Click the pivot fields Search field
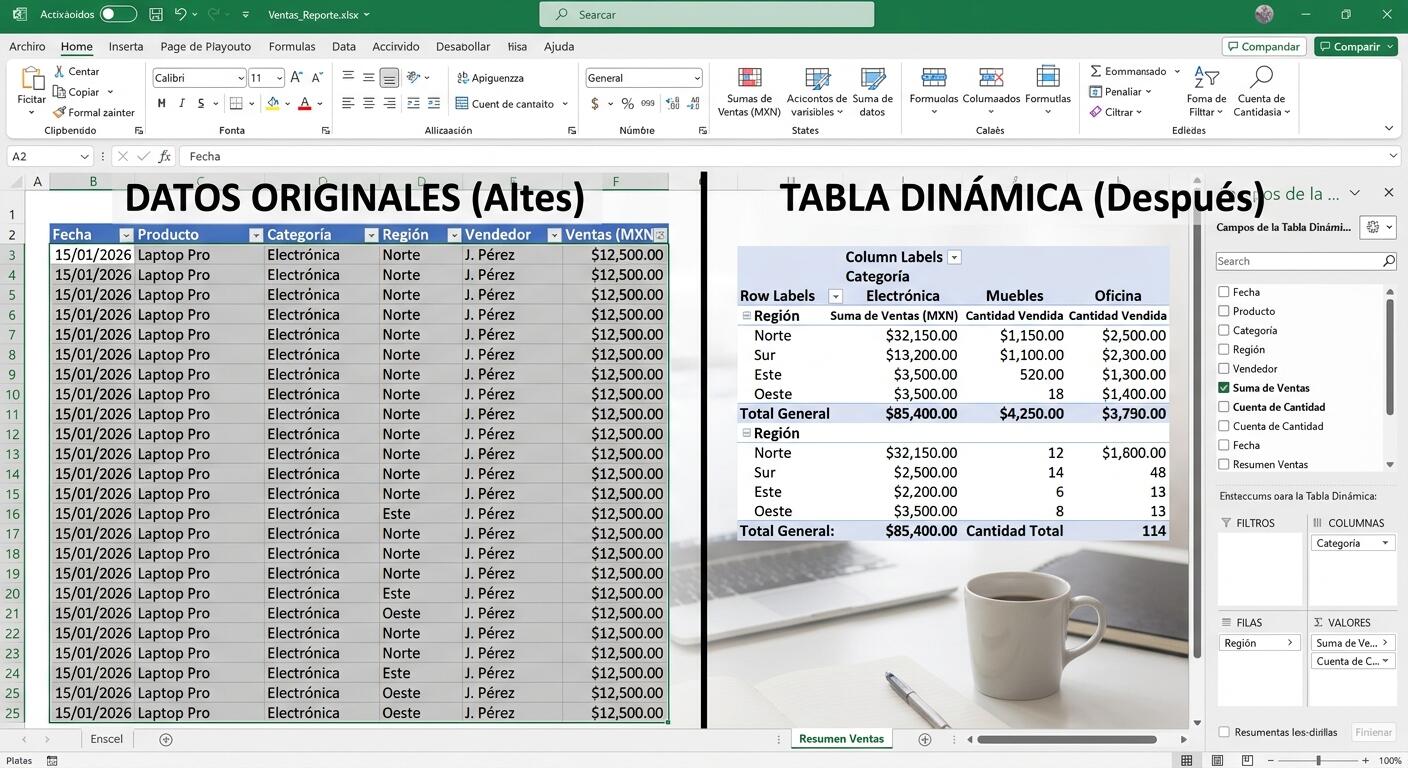 [1306, 261]
